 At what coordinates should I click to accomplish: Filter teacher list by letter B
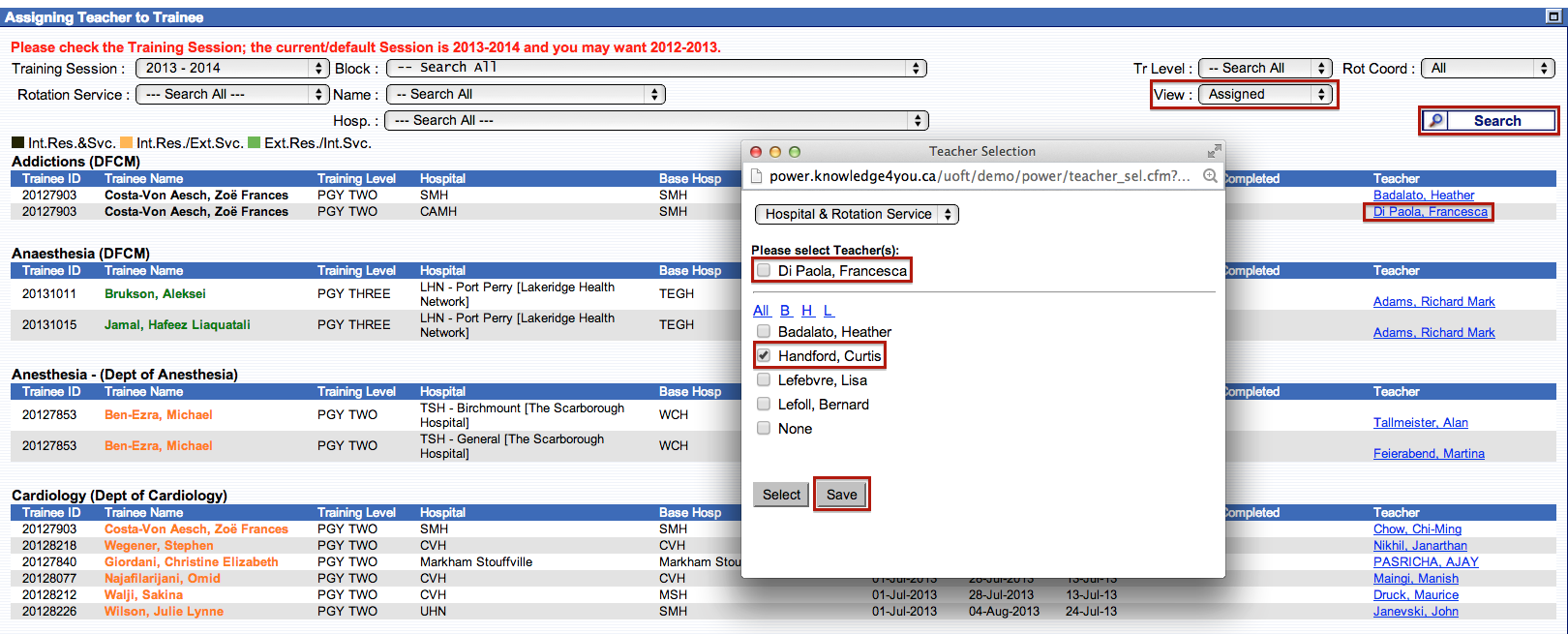(785, 311)
